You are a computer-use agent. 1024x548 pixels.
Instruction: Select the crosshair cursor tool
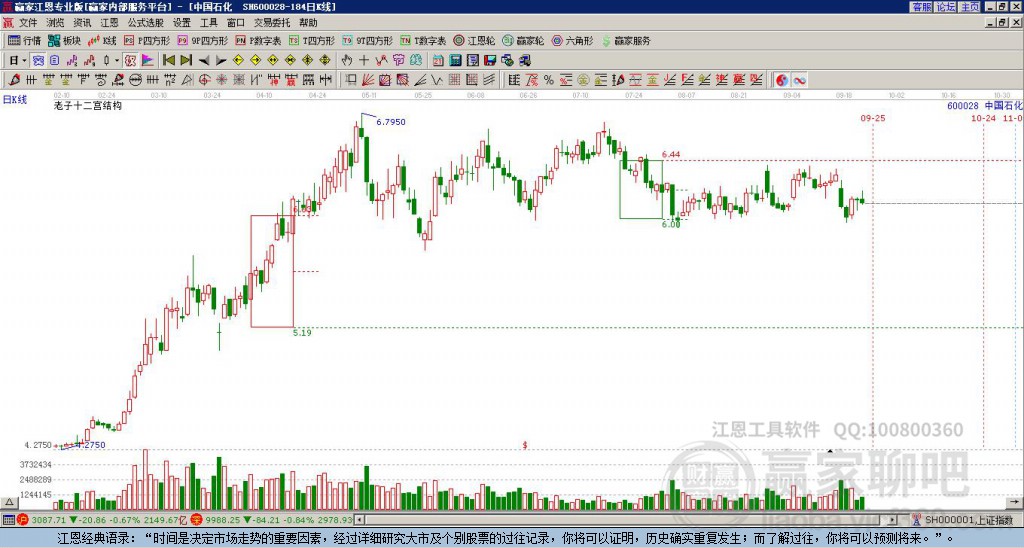pyautogui.click(x=364, y=61)
